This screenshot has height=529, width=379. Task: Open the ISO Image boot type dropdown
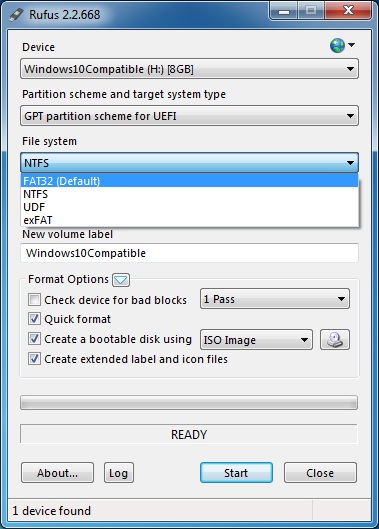(x=256, y=340)
